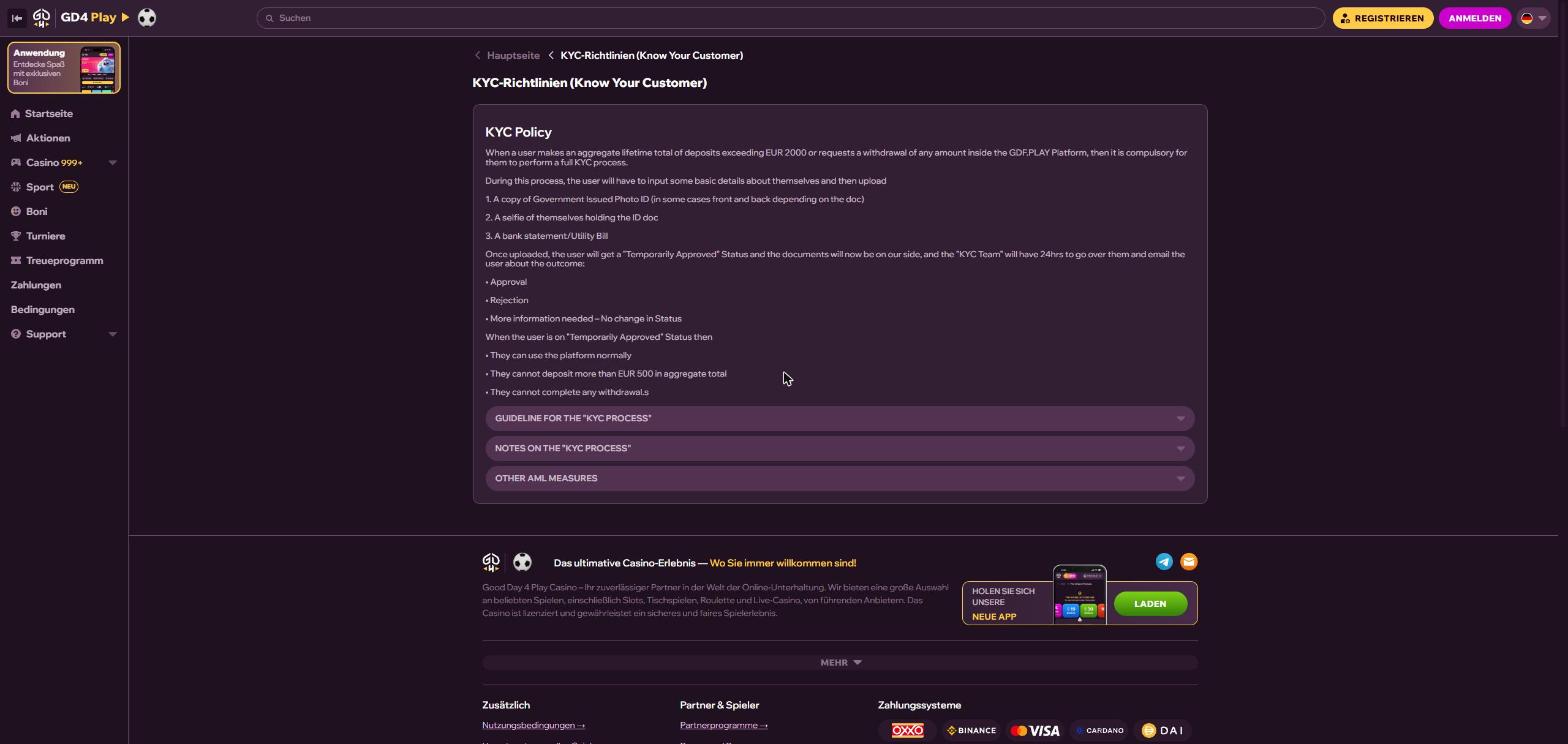Click the OXXO payment logo
Viewport: 1568px width, 744px height.
coord(907,731)
